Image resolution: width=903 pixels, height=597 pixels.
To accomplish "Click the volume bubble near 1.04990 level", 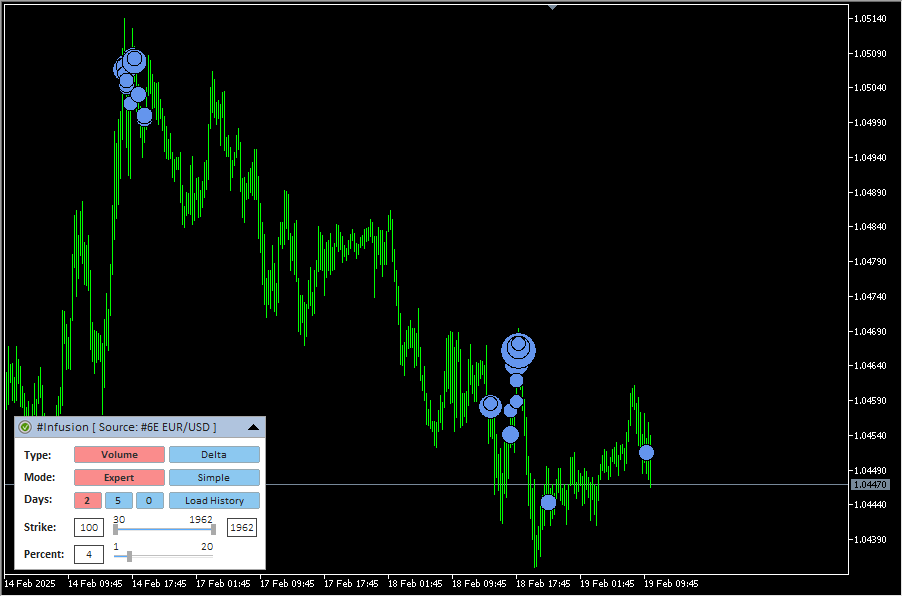I will pyautogui.click(x=145, y=116).
